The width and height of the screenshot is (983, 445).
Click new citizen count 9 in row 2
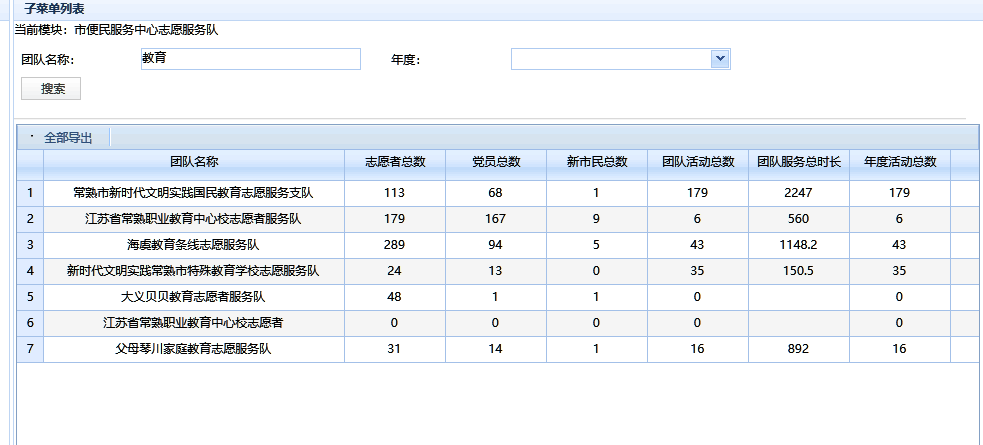click(x=596, y=219)
